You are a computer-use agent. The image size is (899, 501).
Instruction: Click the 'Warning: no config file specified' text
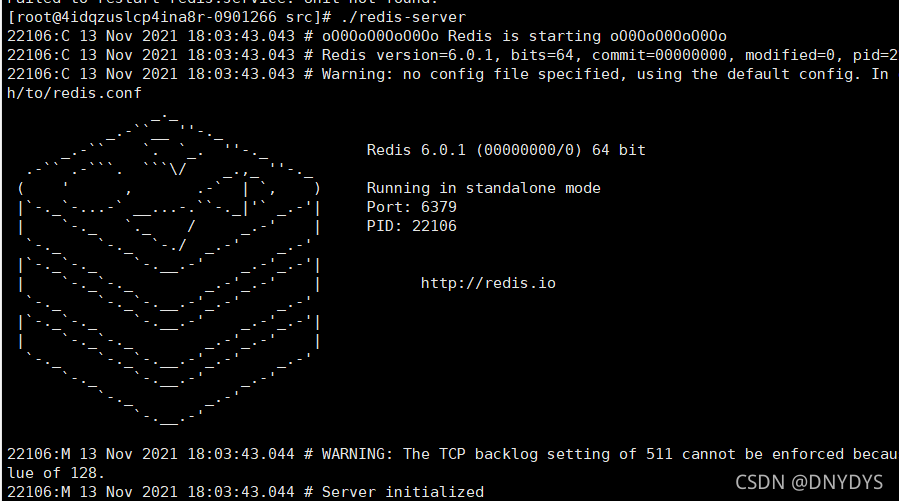(474, 74)
